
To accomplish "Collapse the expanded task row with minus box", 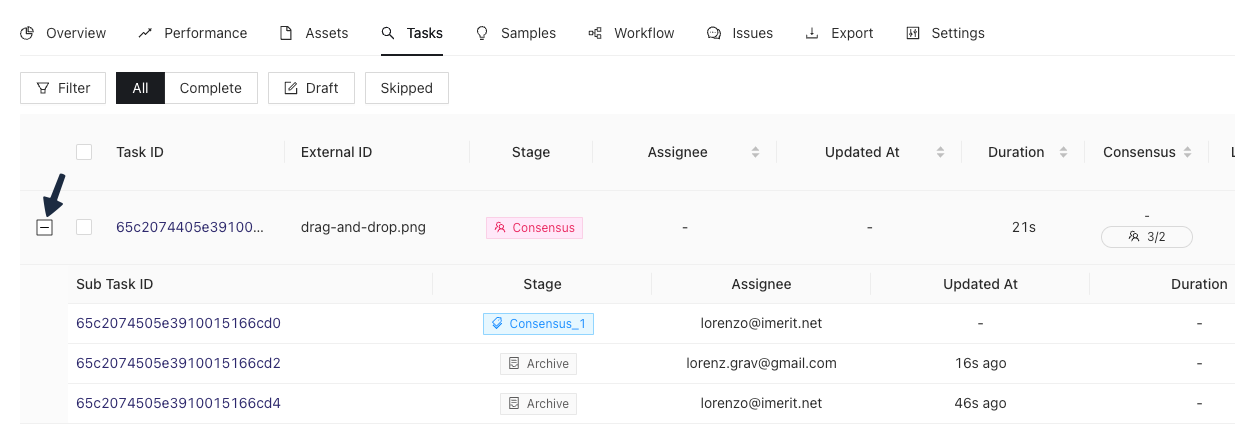I will coord(44,228).
